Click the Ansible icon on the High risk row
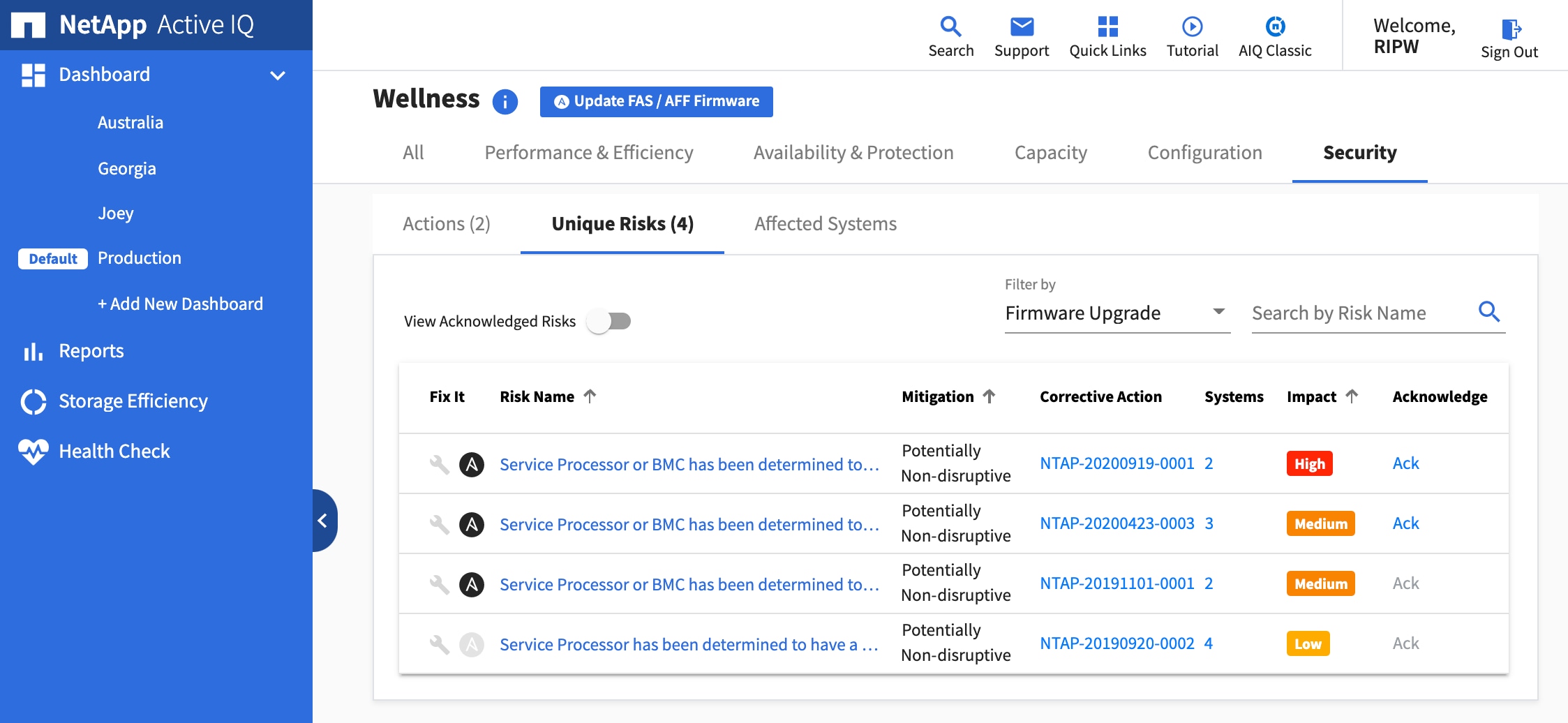The height and width of the screenshot is (723, 1568). (472, 464)
